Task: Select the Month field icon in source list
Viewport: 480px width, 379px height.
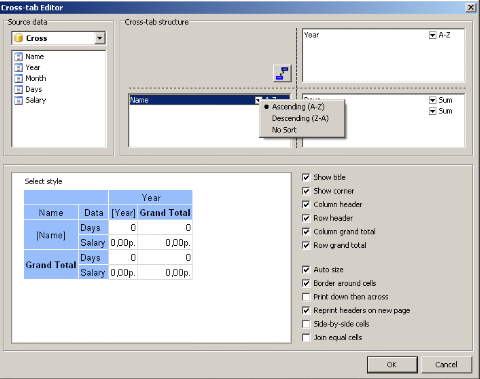Action: point(19,79)
